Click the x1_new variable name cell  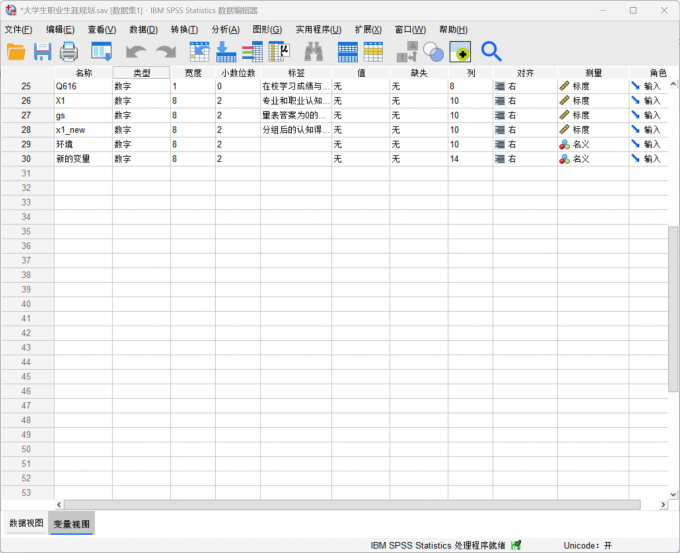[x=82, y=130]
